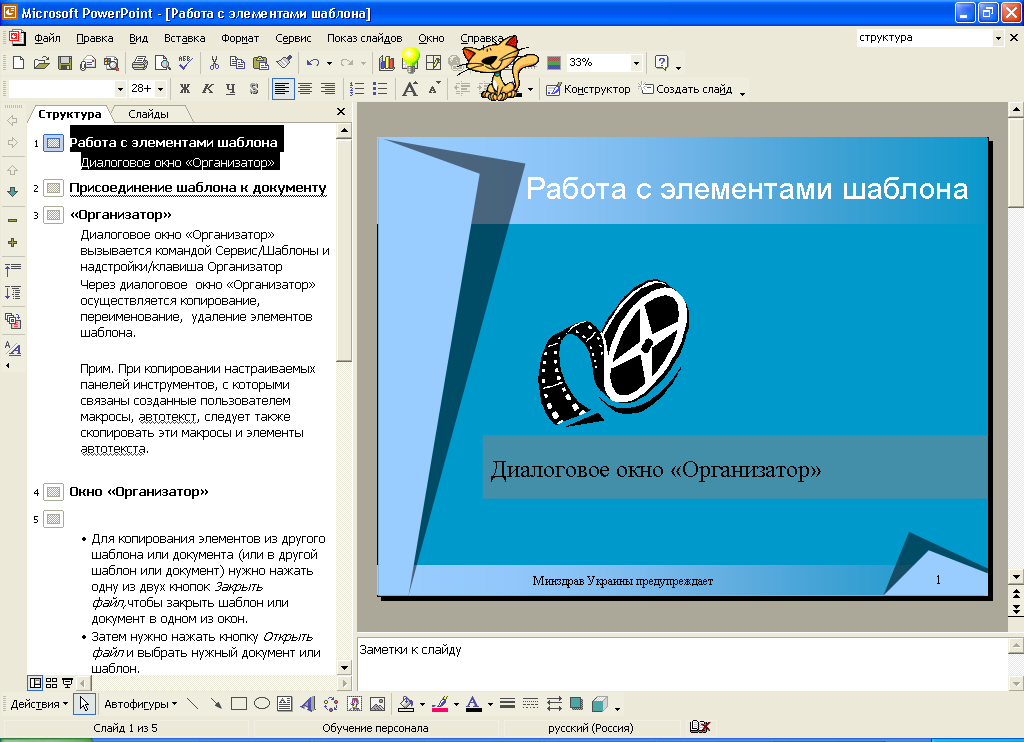Image resolution: width=1024 pixels, height=742 pixels.
Task: Toggle italic К formatting
Action: tap(208, 89)
